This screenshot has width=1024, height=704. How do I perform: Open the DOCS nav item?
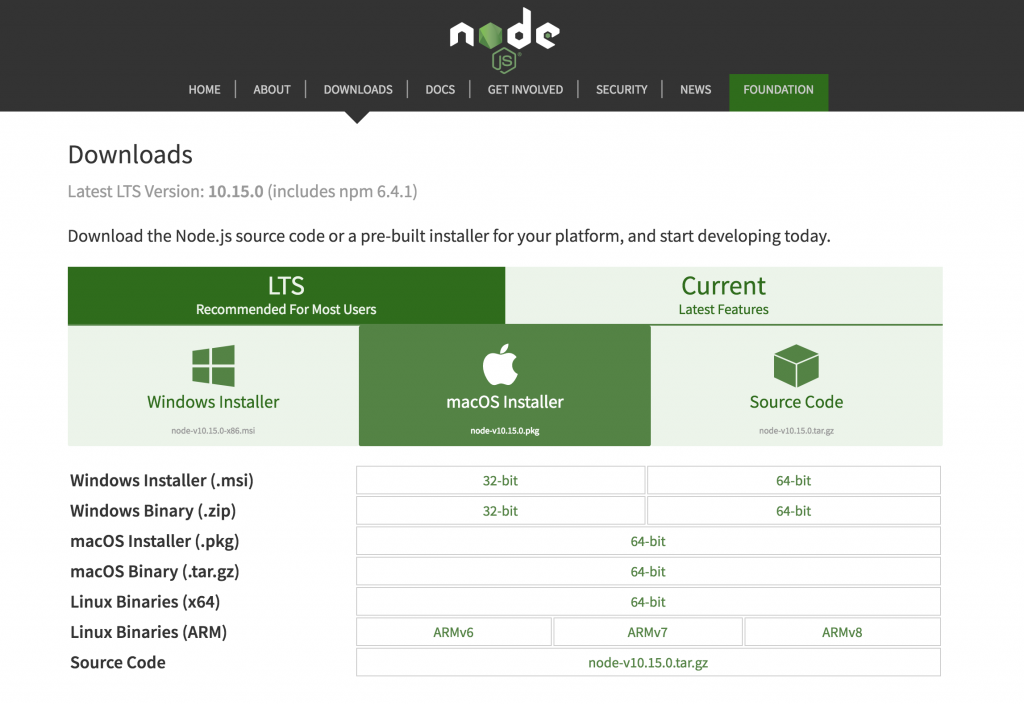(x=440, y=89)
